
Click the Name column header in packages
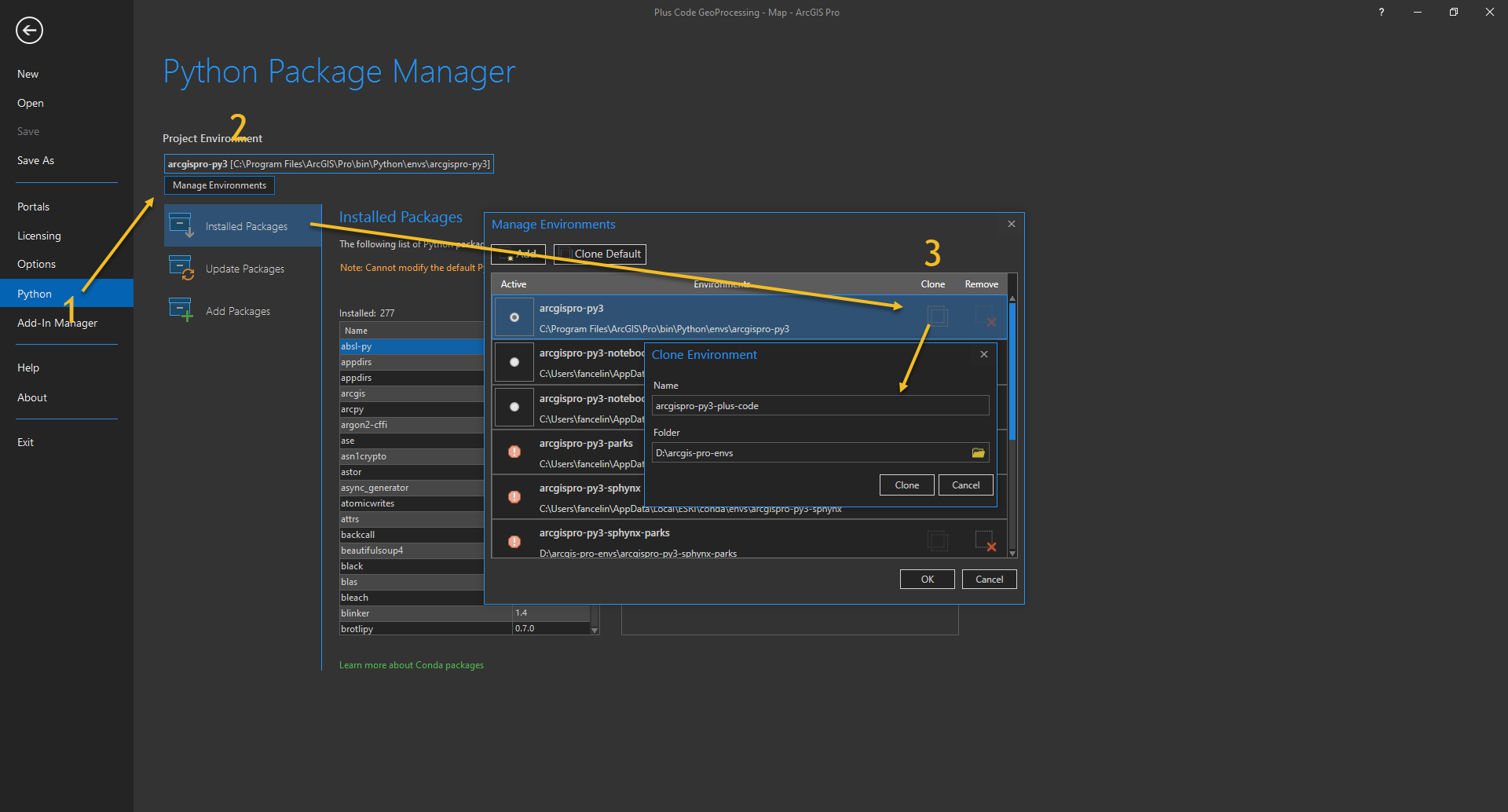[x=412, y=331]
